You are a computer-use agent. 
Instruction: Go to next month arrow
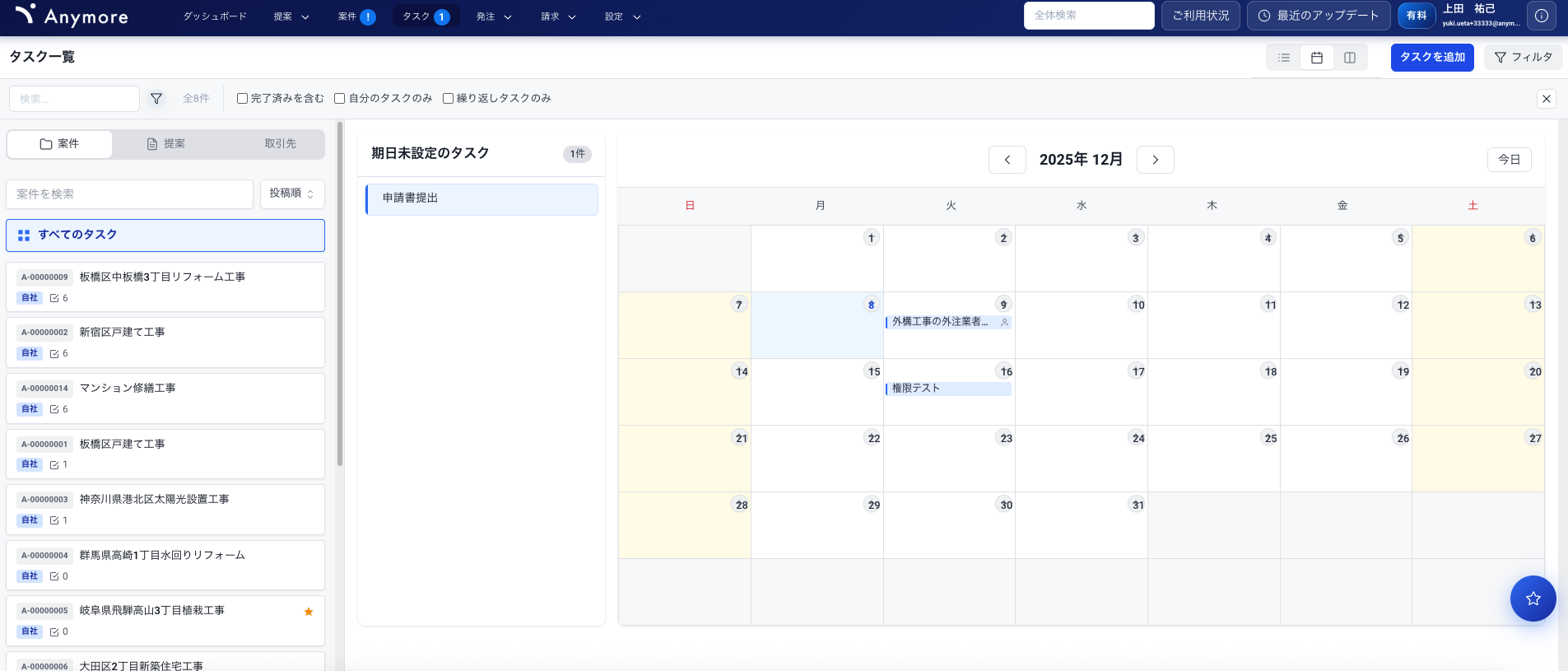click(1155, 160)
